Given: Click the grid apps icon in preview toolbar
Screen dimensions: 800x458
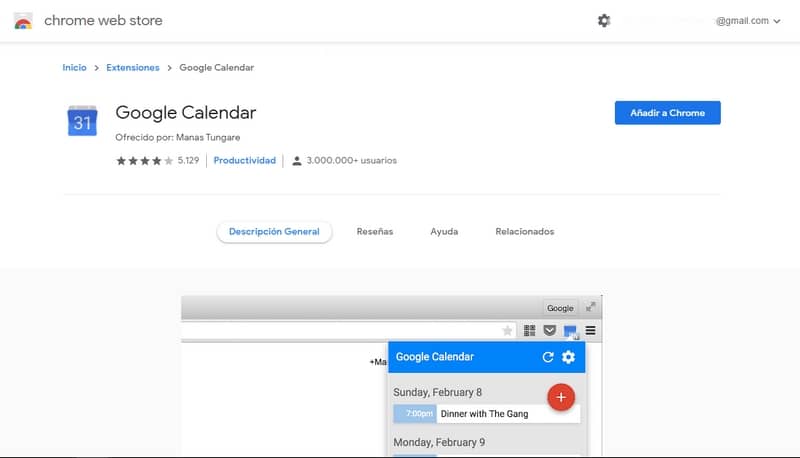Looking at the screenshot, I should pos(530,330).
